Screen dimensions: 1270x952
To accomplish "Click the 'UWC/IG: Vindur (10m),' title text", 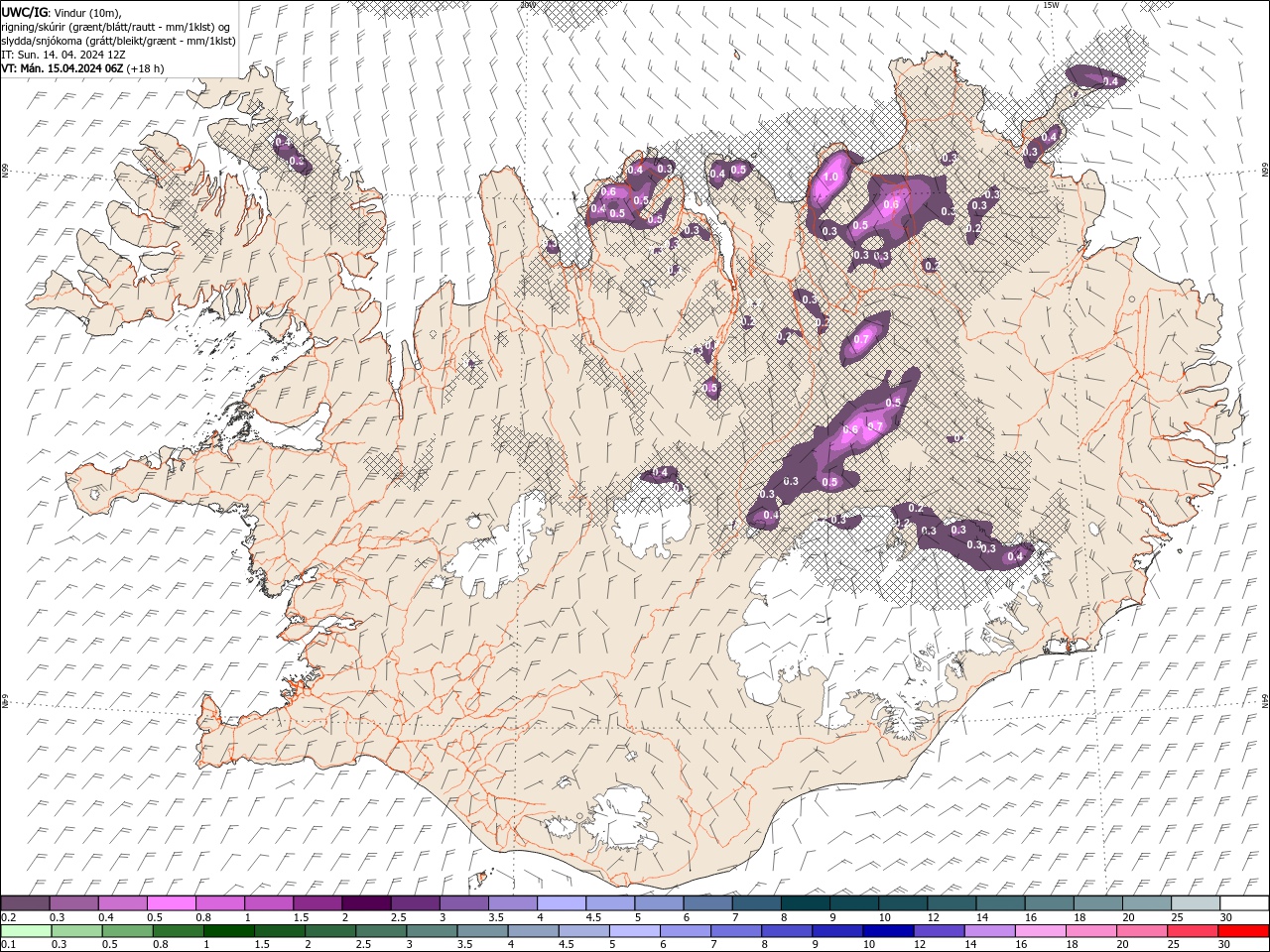I will (62, 12).
